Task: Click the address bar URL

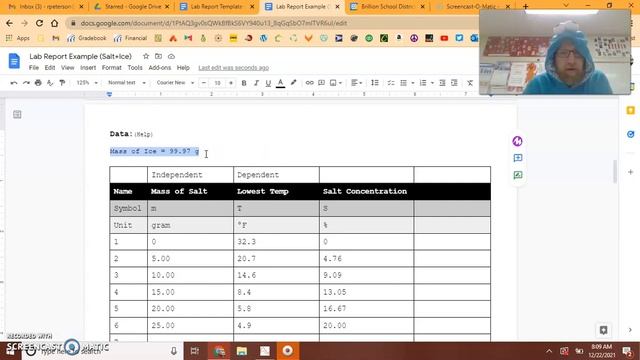Action: click(214, 23)
